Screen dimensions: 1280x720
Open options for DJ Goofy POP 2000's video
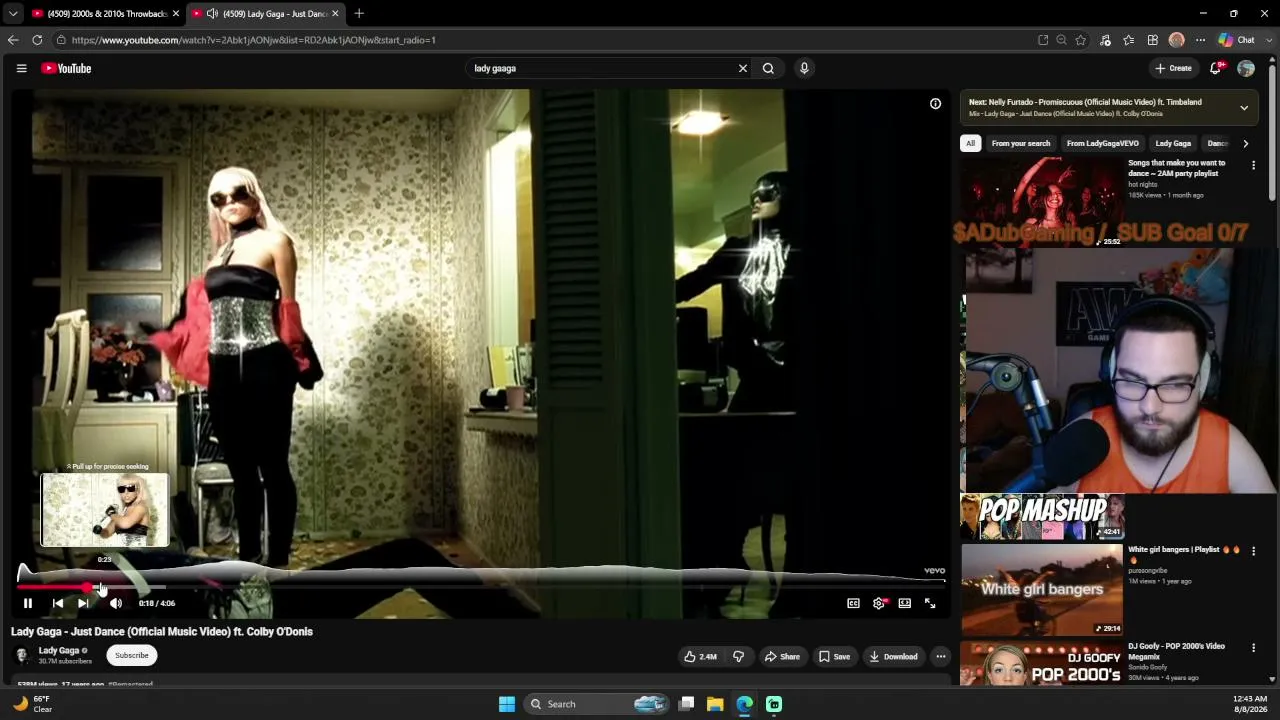point(1253,648)
